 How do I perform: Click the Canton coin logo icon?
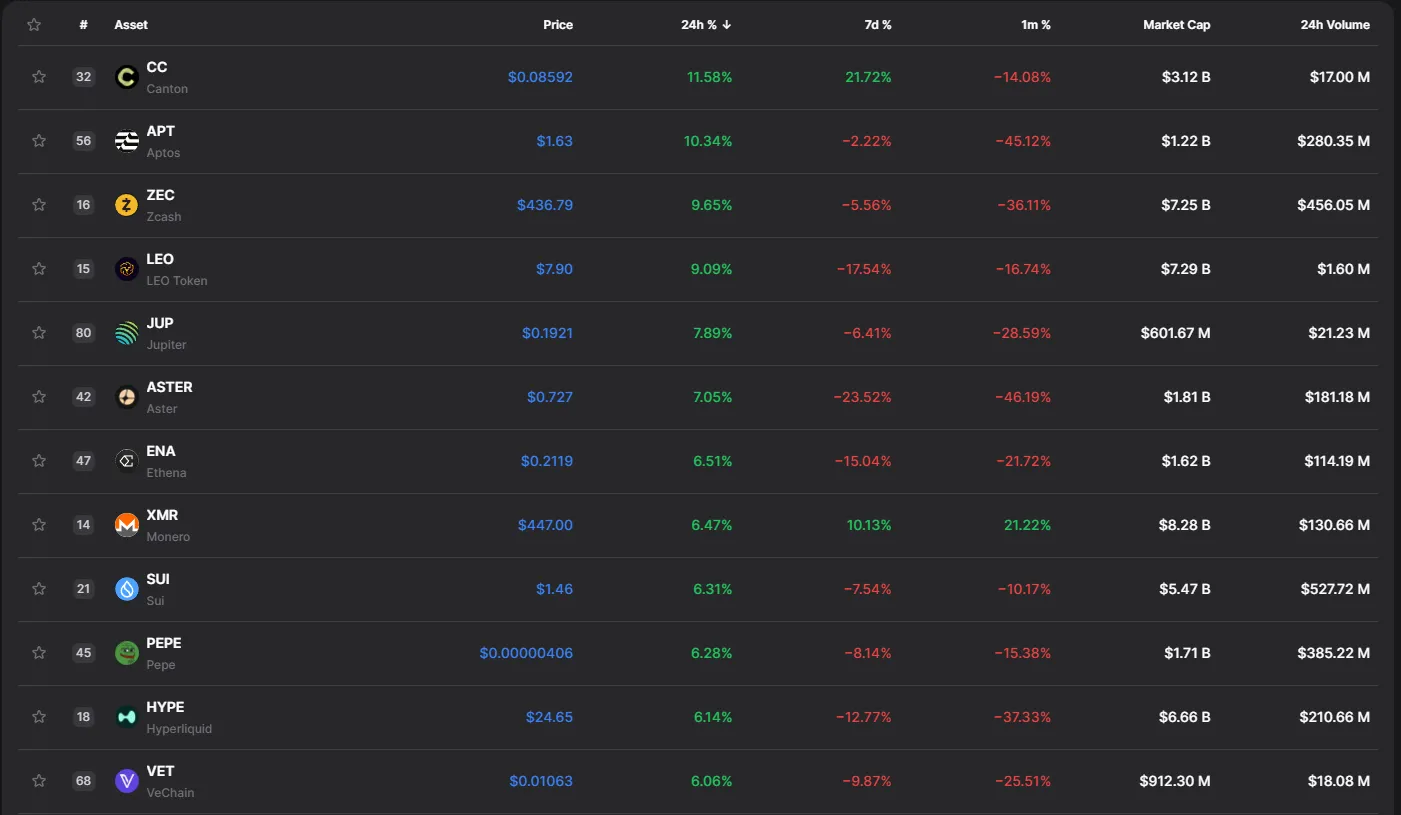pos(126,77)
